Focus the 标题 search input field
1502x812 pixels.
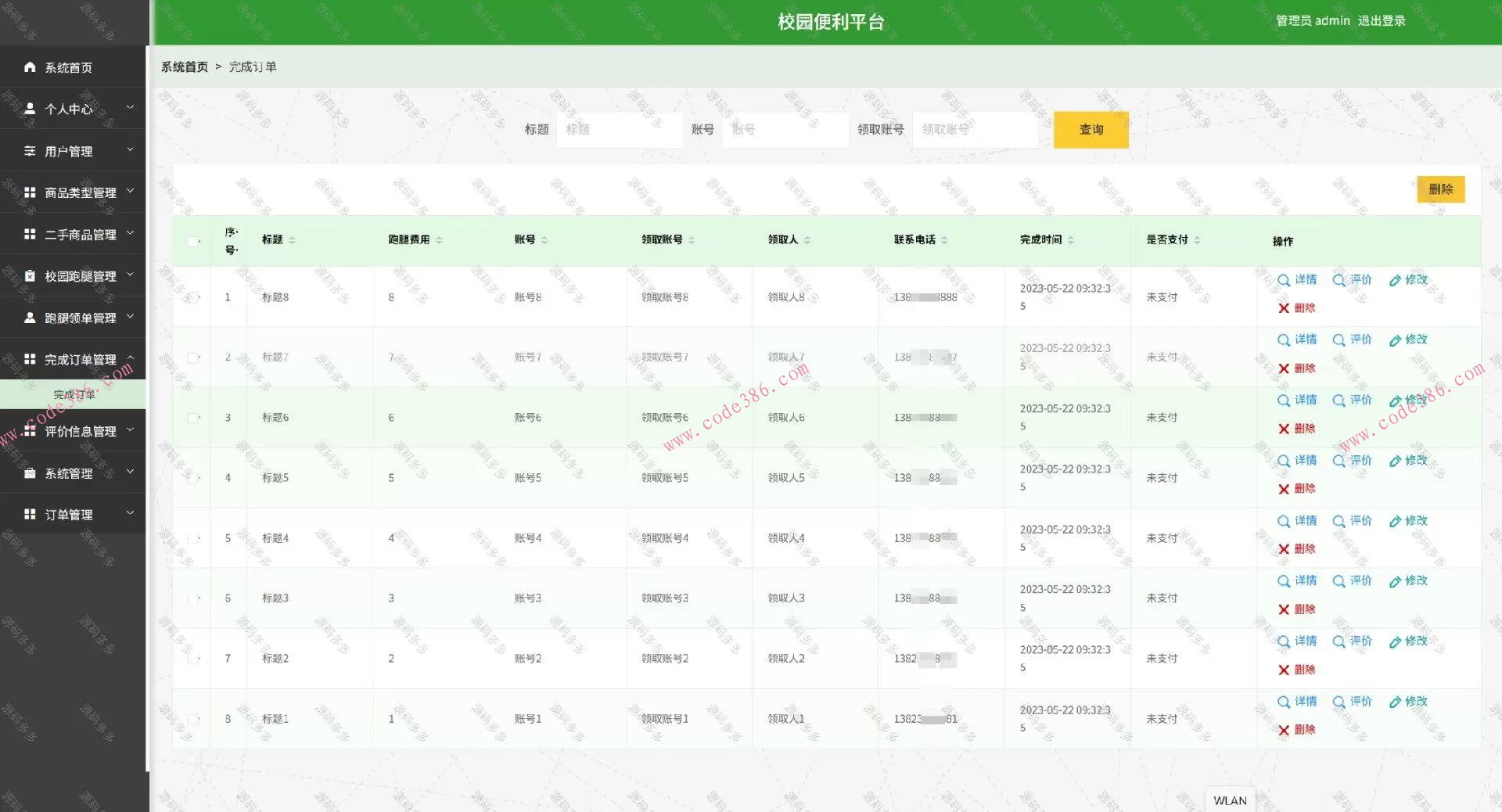coord(619,130)
